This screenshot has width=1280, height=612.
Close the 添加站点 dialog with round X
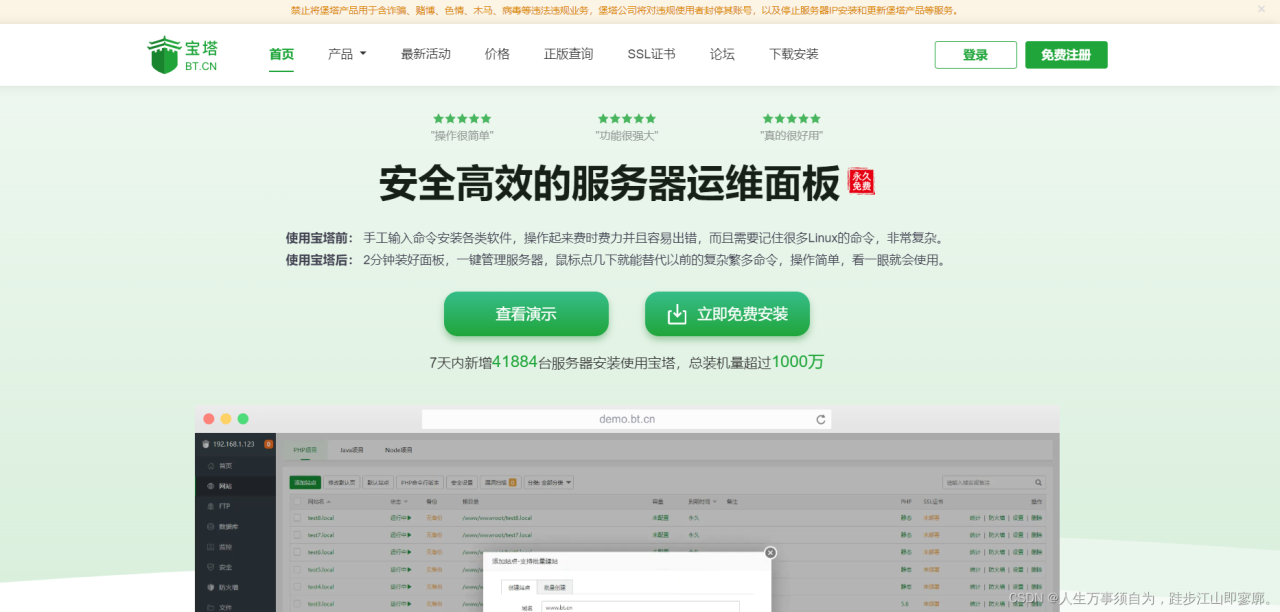(x=770, y=552)
